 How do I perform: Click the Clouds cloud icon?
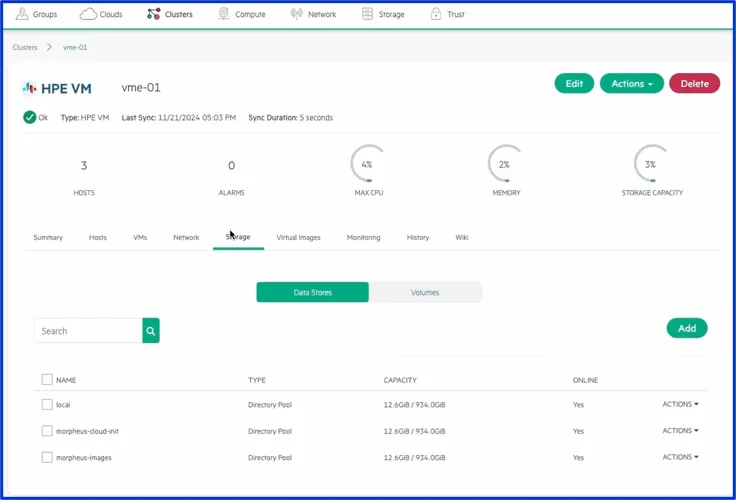(x=88, y=14)
